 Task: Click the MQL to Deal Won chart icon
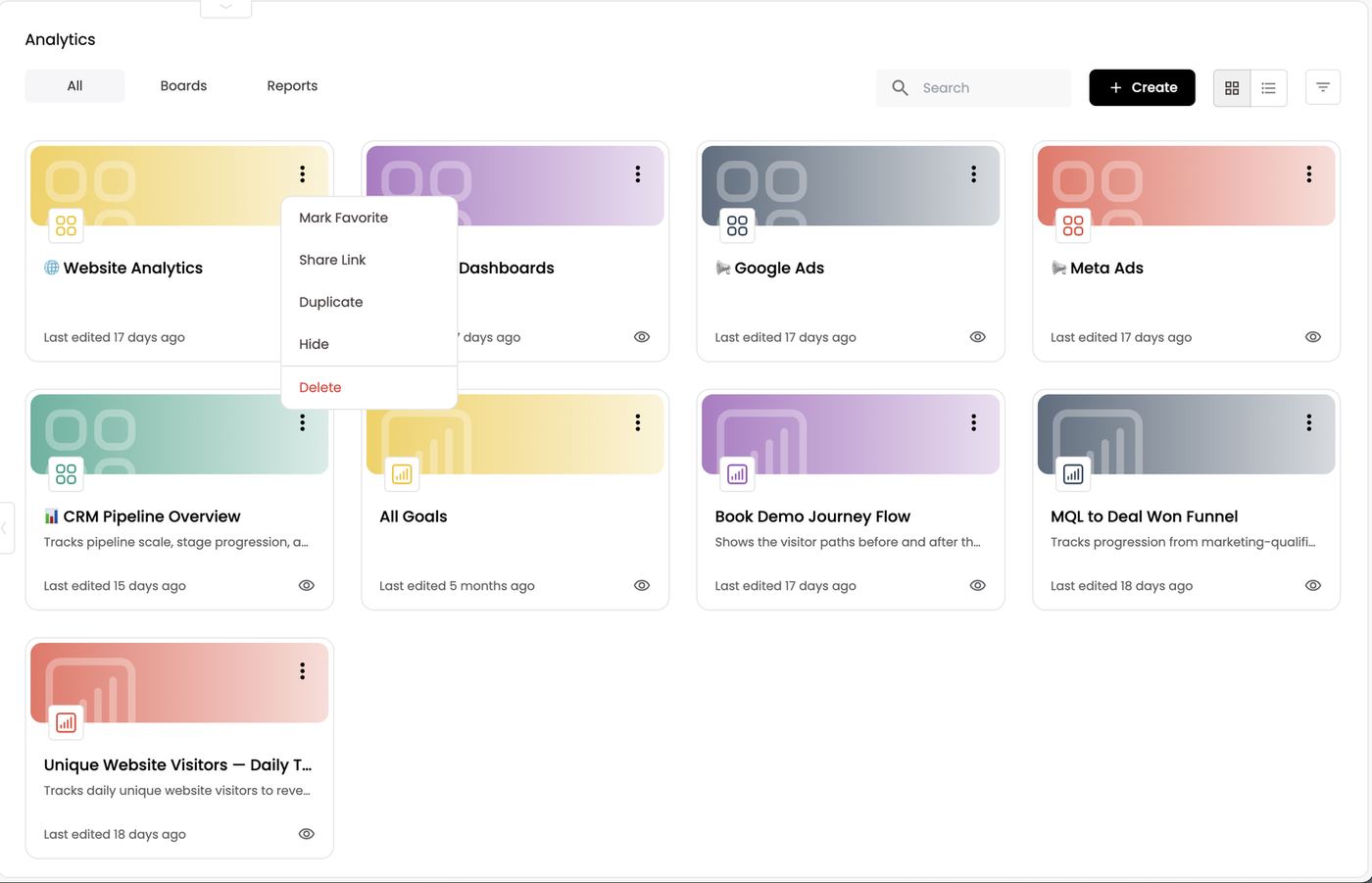click(1073, 474)
